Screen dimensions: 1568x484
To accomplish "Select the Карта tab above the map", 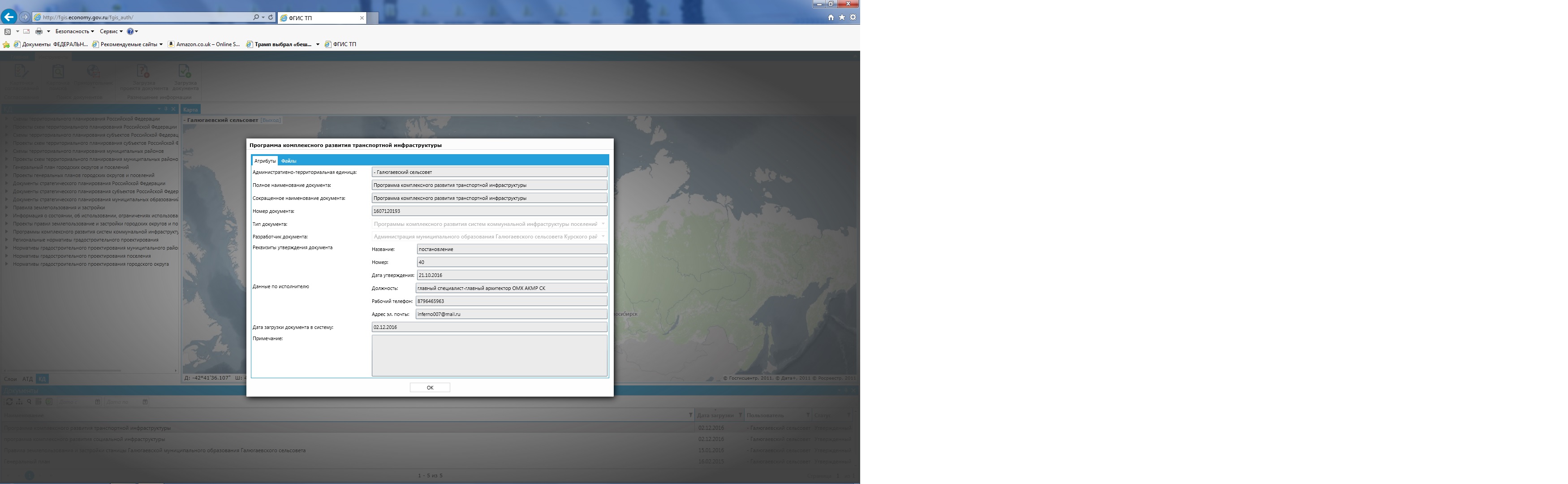I will point(190,110).
